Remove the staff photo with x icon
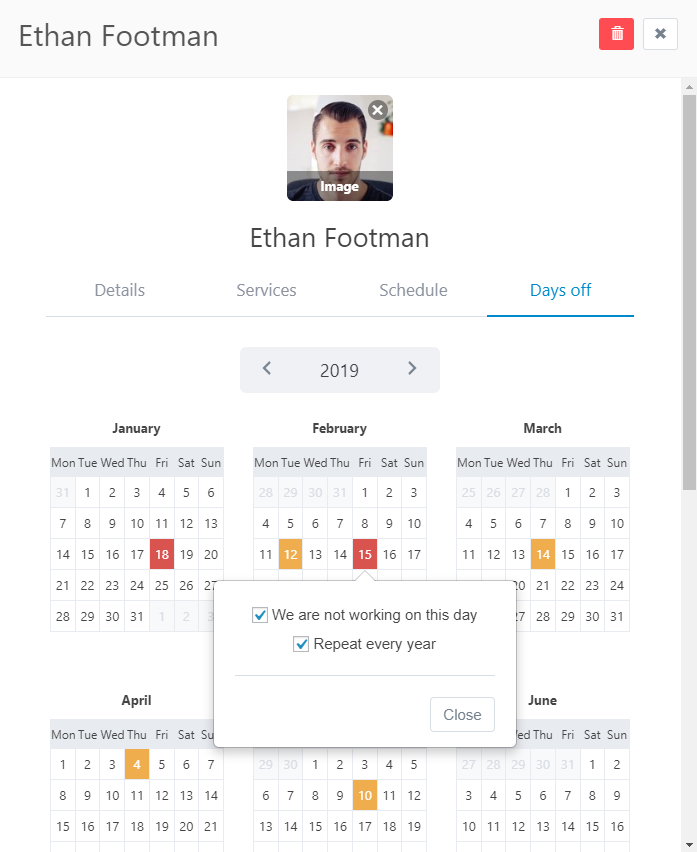The width and height of the screenshot is (697, 852). [377, 110]
